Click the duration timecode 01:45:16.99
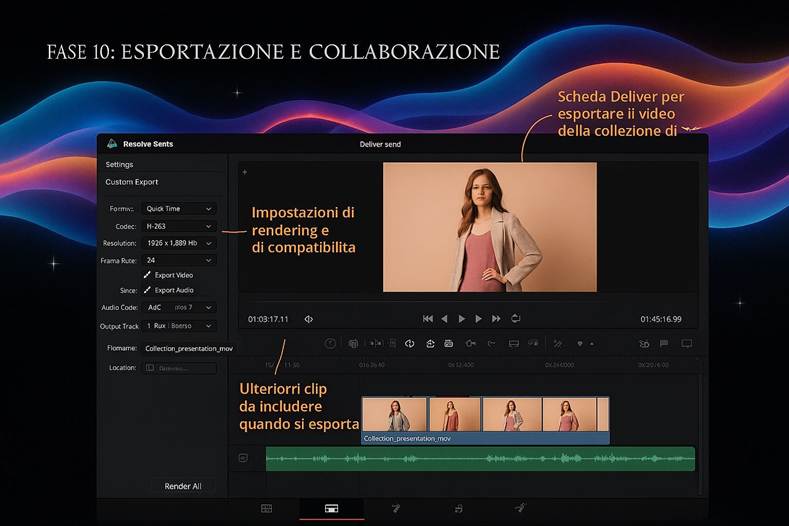 [x=661, y=319]
